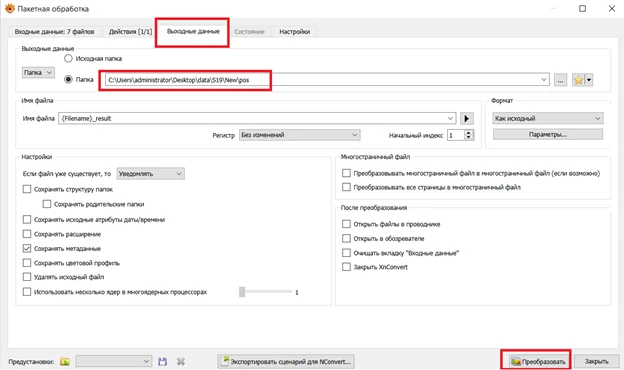Open the Папка output type dropdown
The image size is (624, 370).
pos(38,72)
